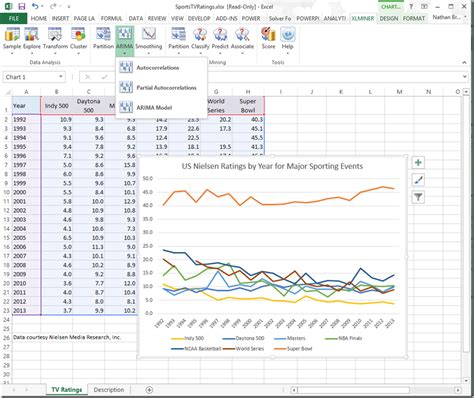Switch to the DESIGN chart tab
The image size is (474, 398).
coord(389,18)
